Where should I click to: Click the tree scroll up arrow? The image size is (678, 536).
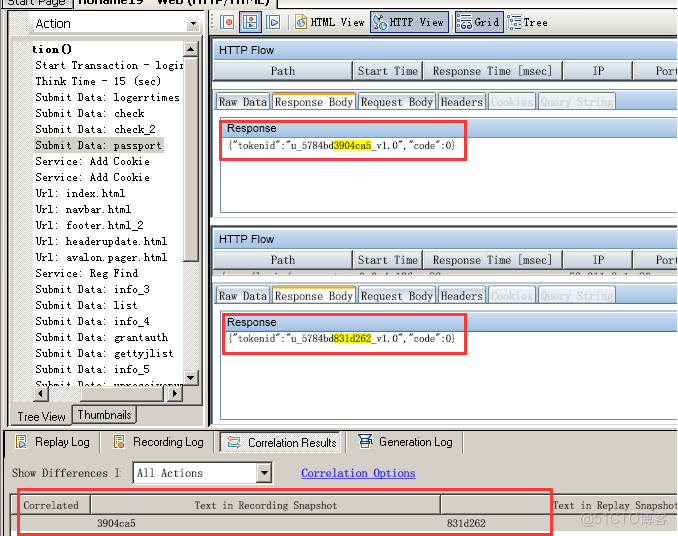click(191, 49)
